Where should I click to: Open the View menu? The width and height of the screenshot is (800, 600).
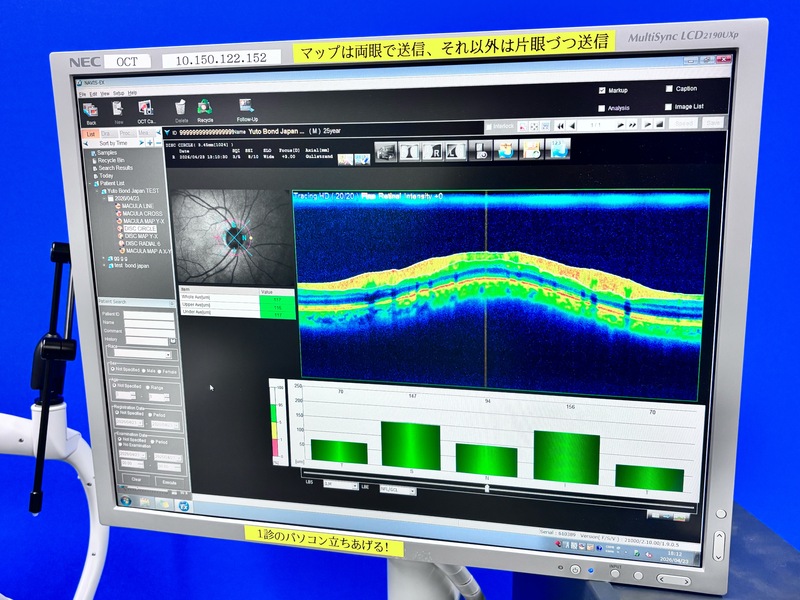104,93
